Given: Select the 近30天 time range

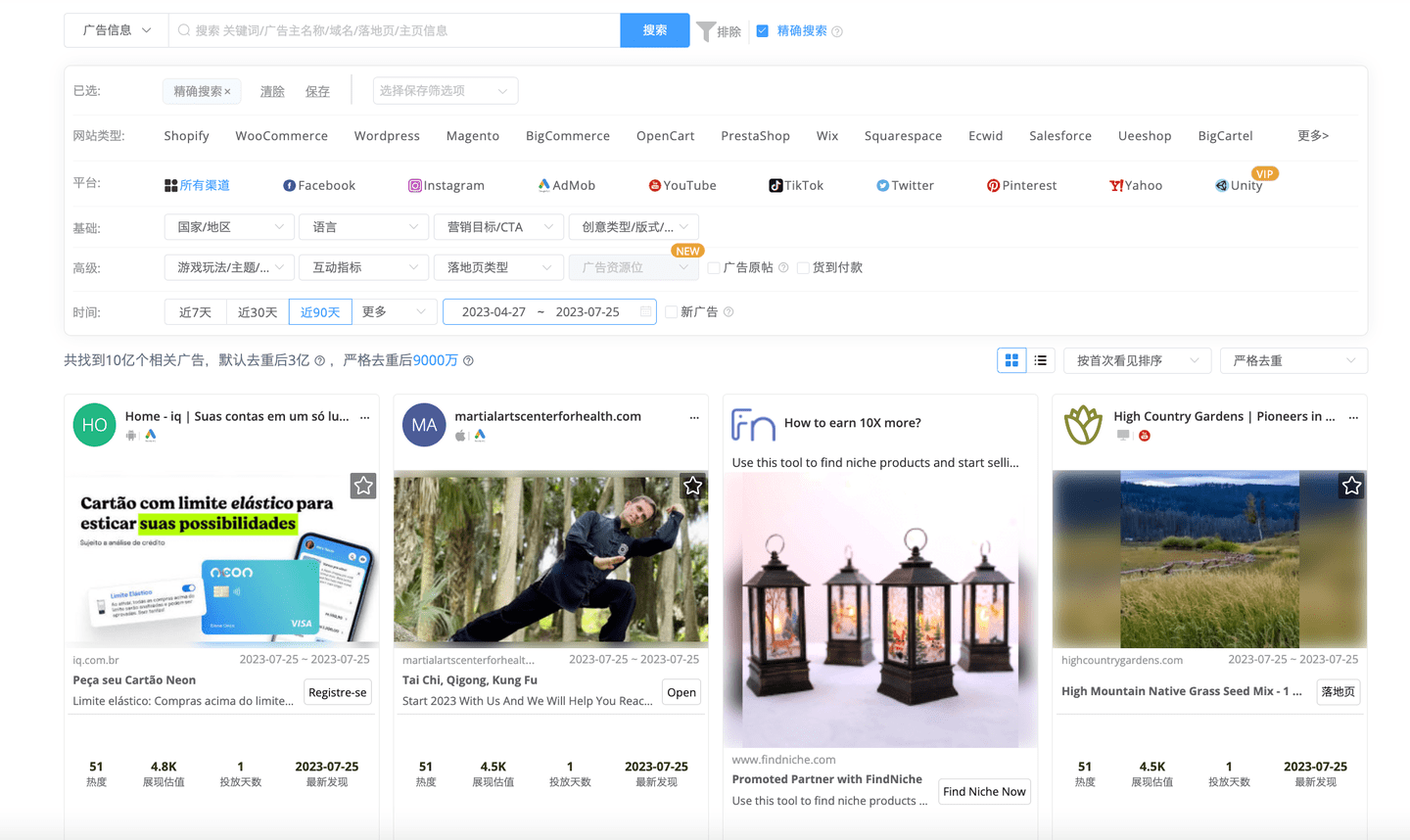Looking at the screenshot, I should point(258,312).
